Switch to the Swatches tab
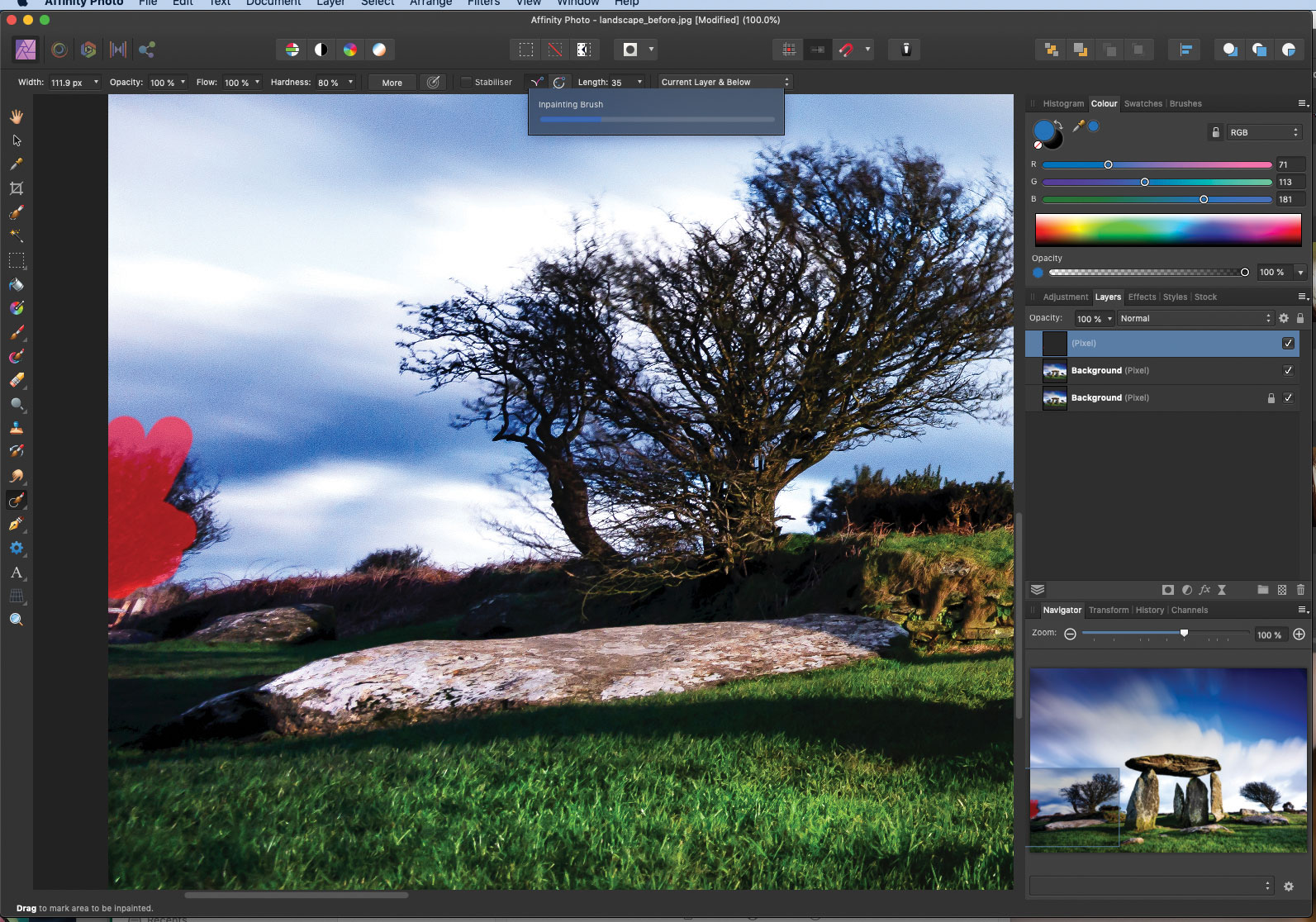Screen dimensions: 1316x922 coord(1143,103)
